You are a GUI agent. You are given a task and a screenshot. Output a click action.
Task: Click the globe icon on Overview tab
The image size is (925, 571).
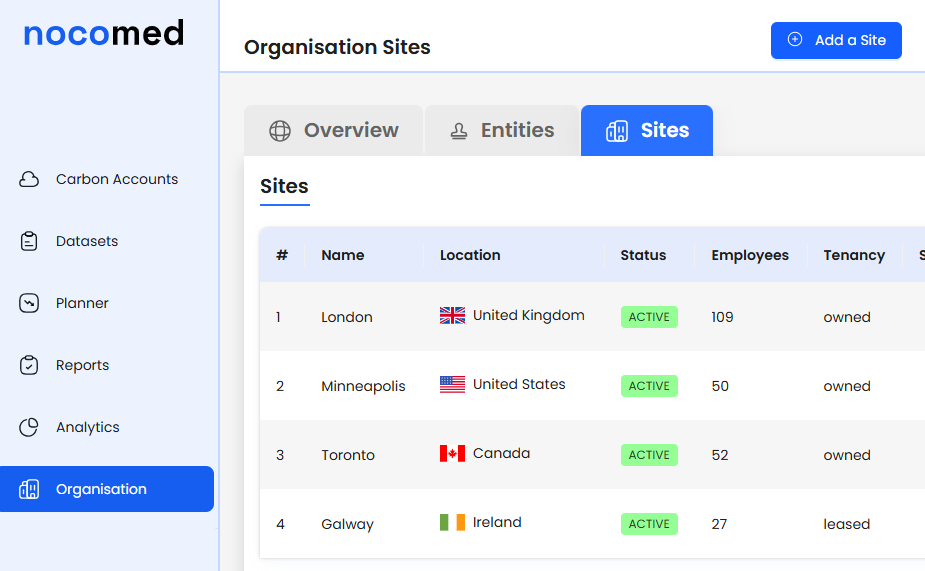tap(280, 130)
